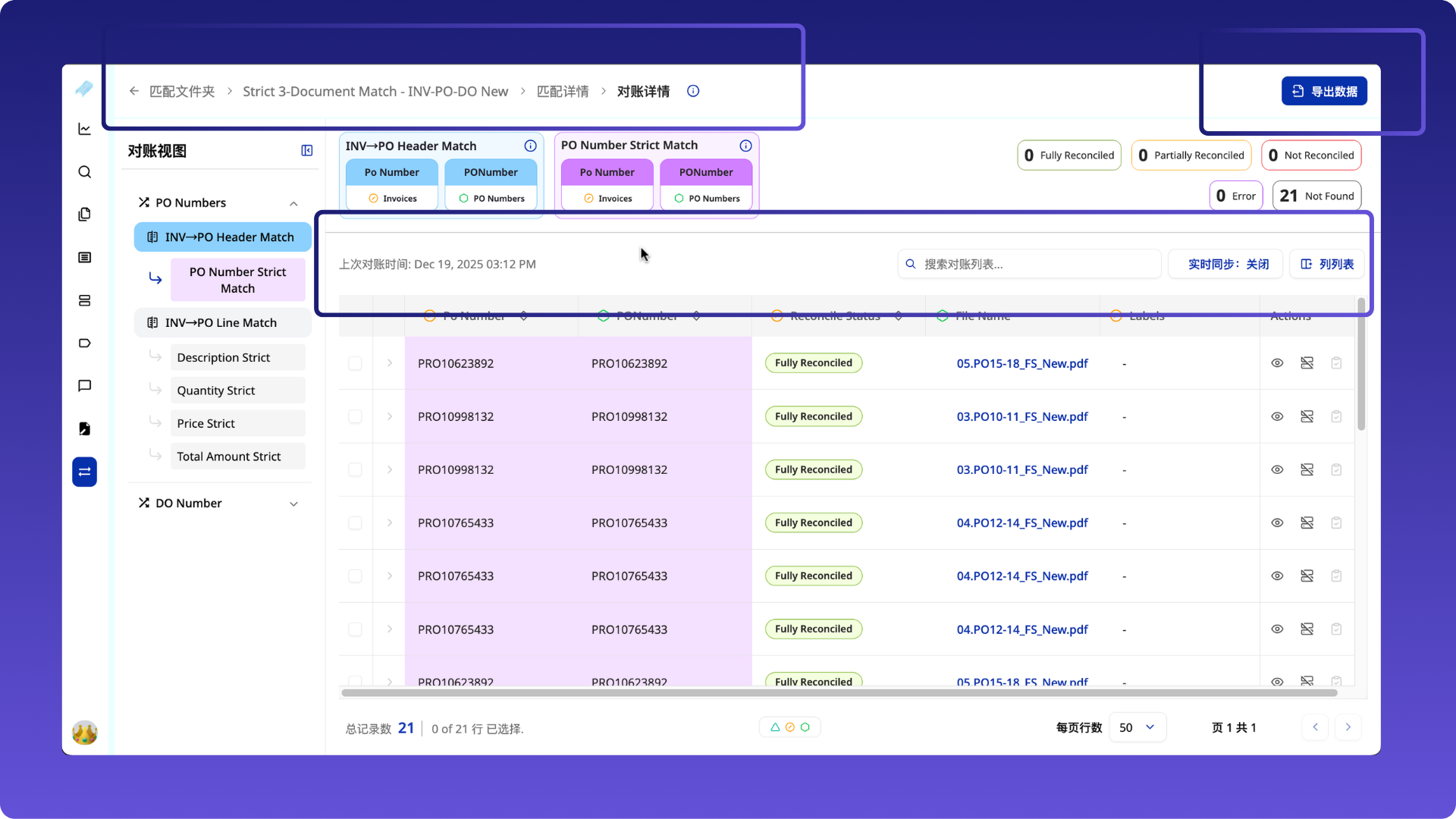This screenshot has width=1456, height=819.
Task: Type in the 搜索对账列表 search field
Action: pos(1029,264)
